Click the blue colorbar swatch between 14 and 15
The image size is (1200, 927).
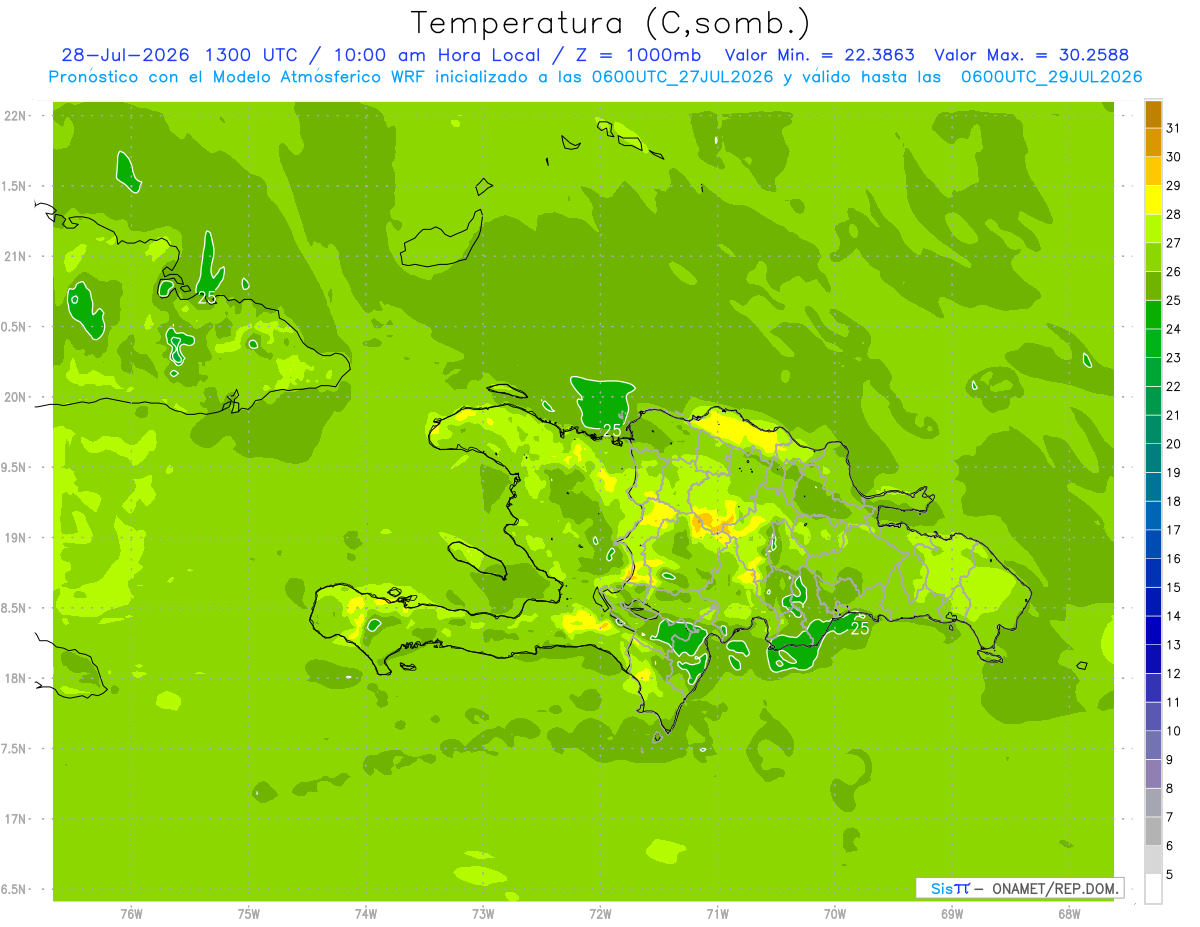1153,602
